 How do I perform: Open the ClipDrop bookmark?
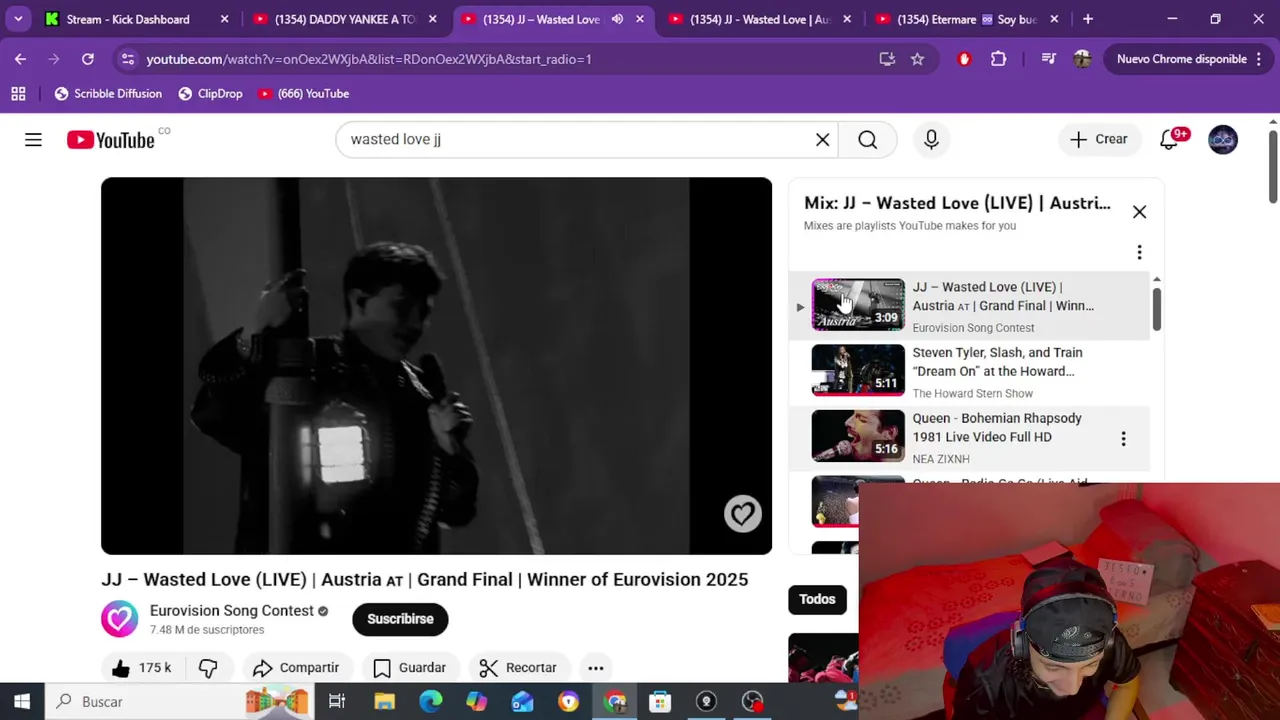coord(210,94)
